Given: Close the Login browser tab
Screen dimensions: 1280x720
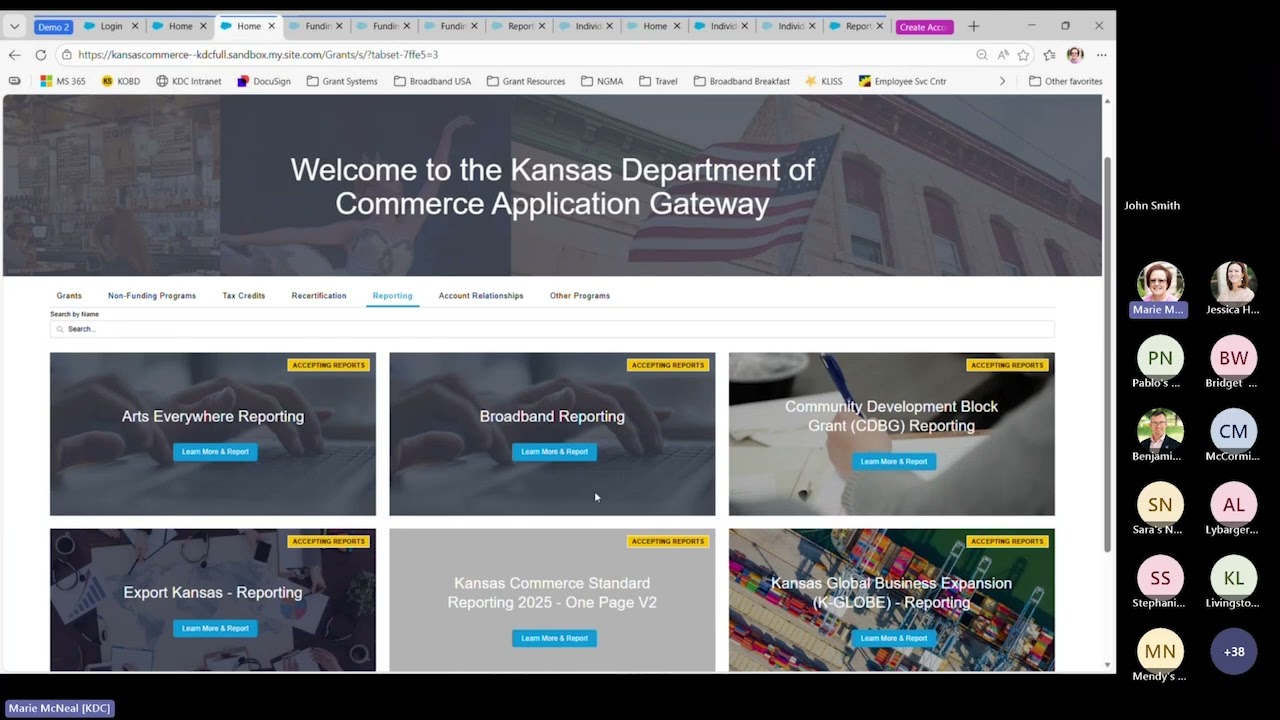Looking at the screenshot, I should pyautogui.click(x=135, y=26).
